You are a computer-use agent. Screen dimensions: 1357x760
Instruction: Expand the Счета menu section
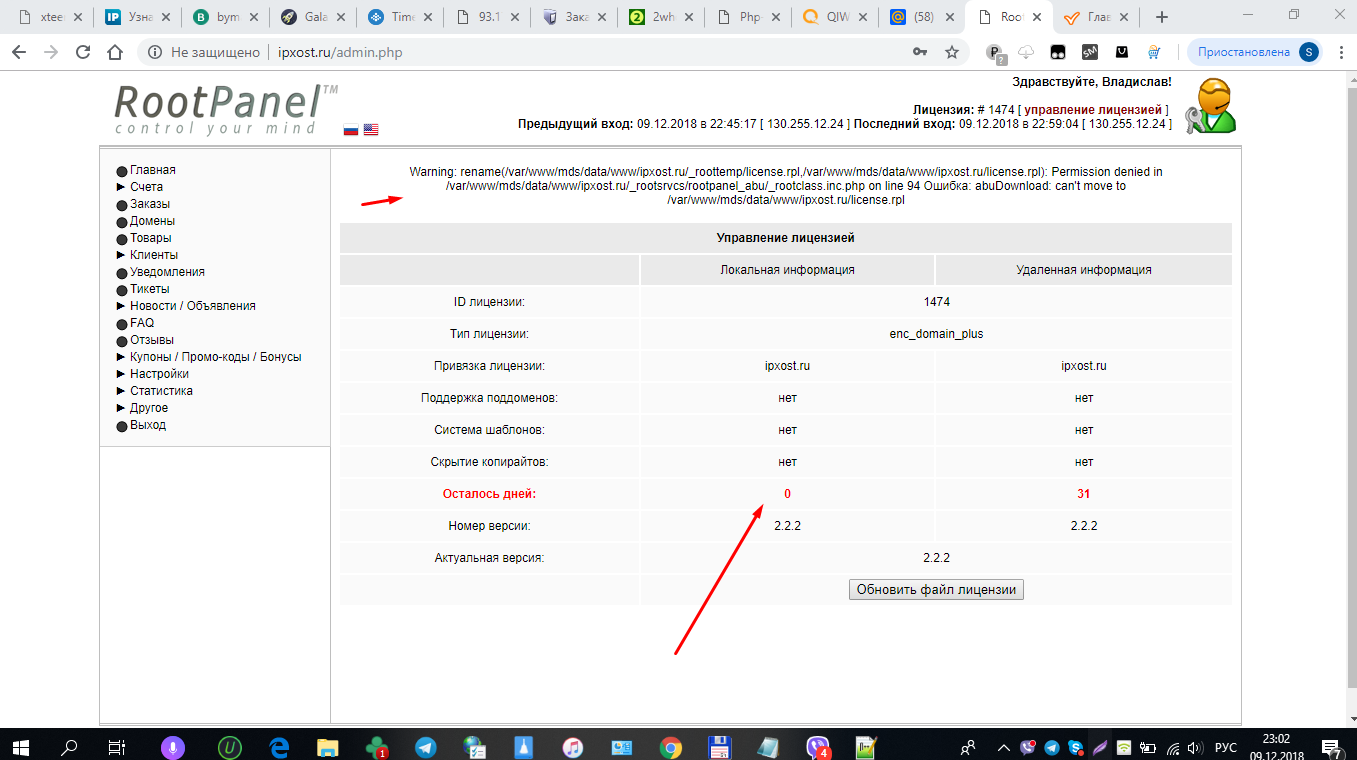(x=146, y=187)
